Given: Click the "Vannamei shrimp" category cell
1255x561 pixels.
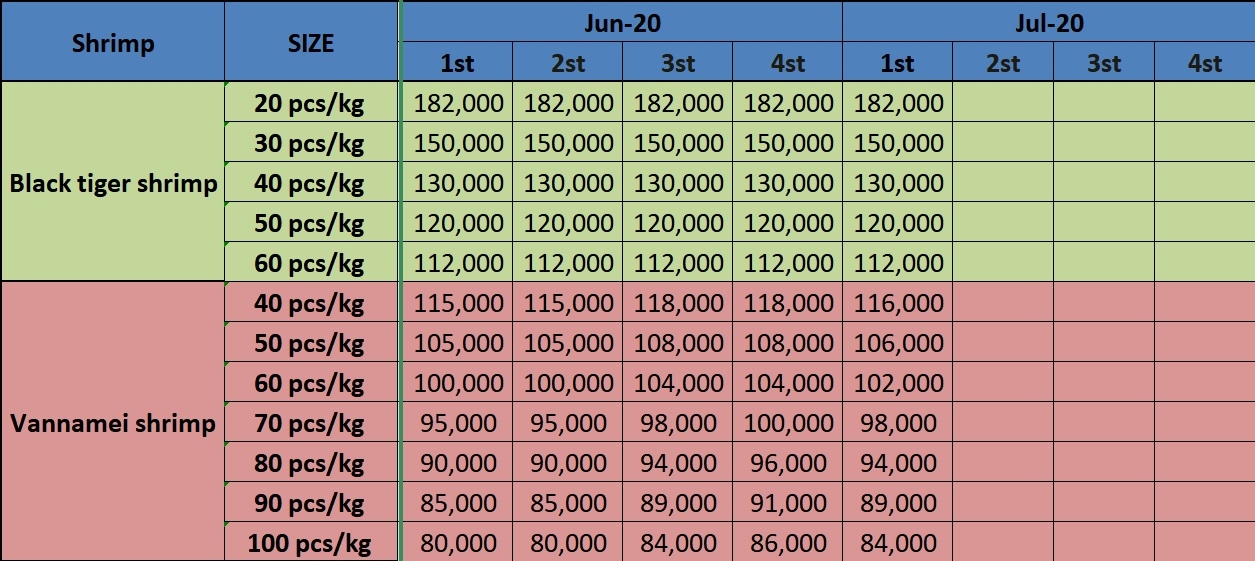Looking at the screenshot, I should tap(113, 423).
